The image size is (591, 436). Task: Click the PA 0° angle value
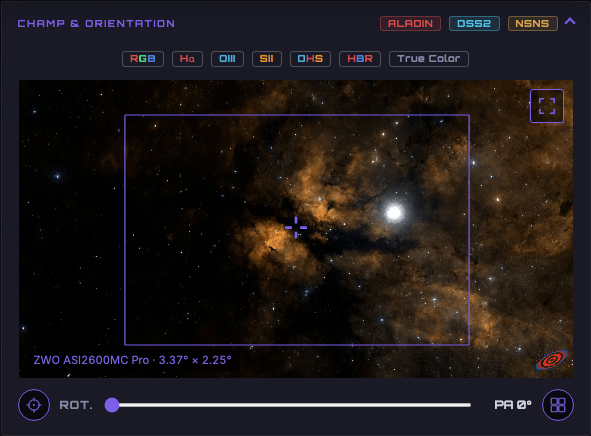pos(513,405)
